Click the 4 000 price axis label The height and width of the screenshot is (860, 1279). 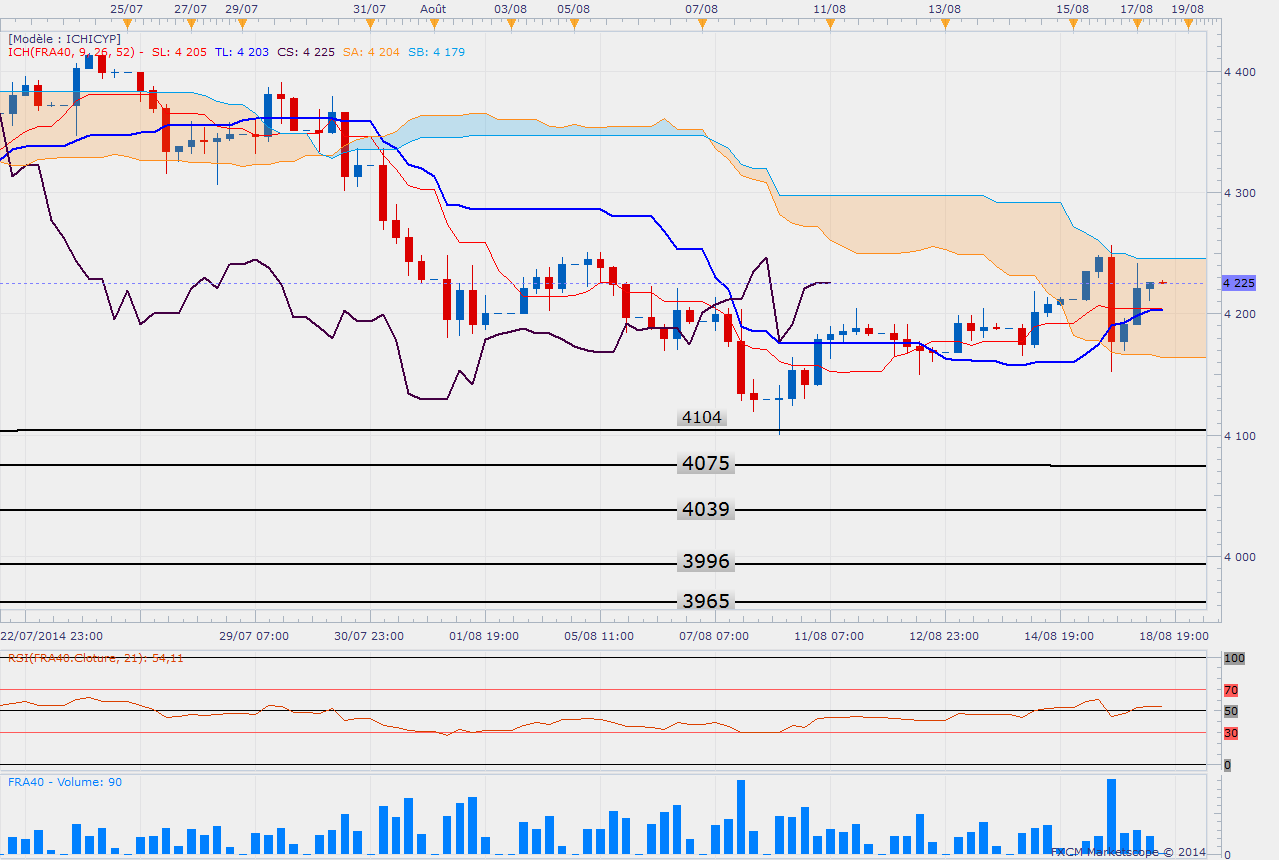click(1238, 557)
